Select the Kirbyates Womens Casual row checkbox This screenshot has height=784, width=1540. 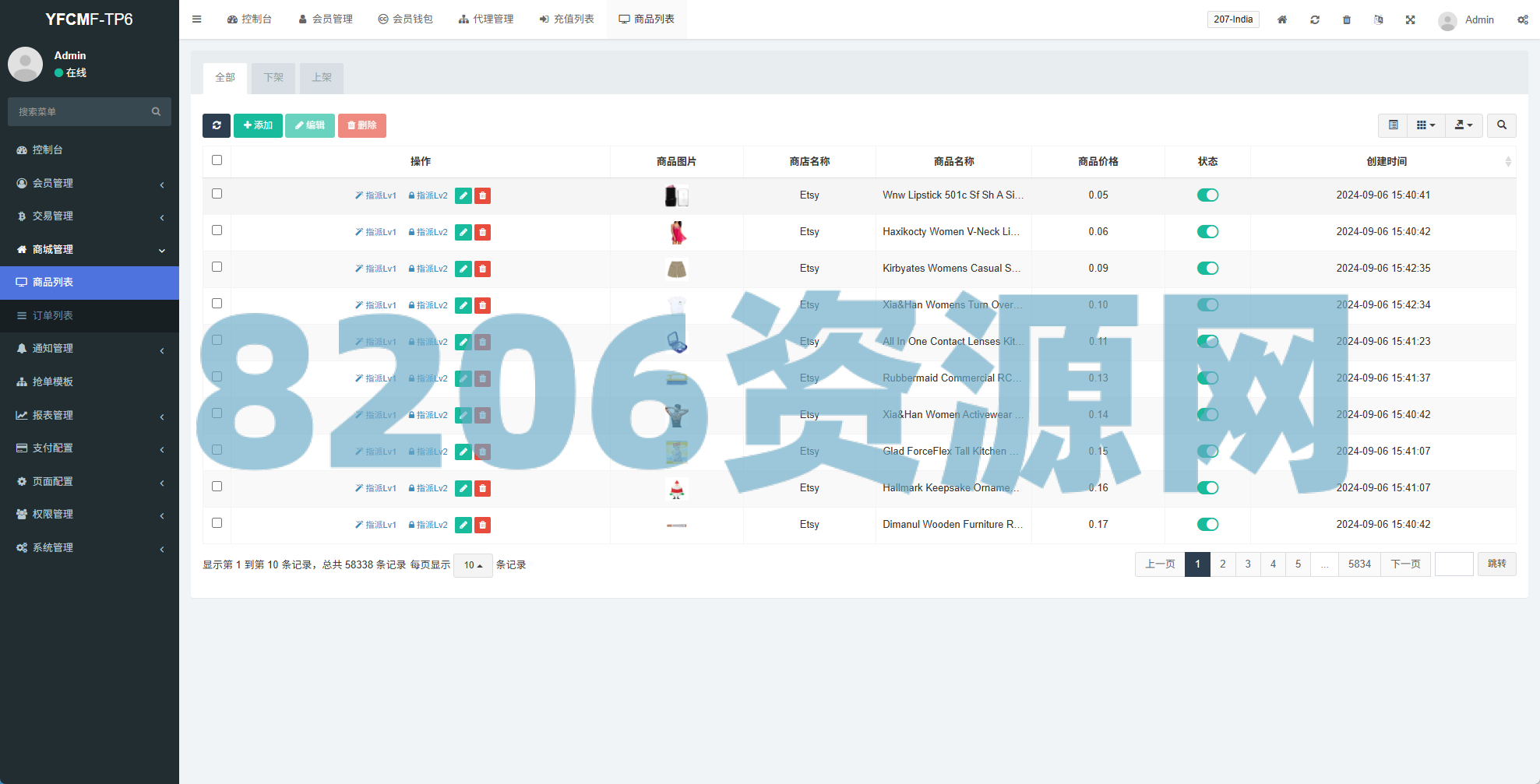click(217, 267)
